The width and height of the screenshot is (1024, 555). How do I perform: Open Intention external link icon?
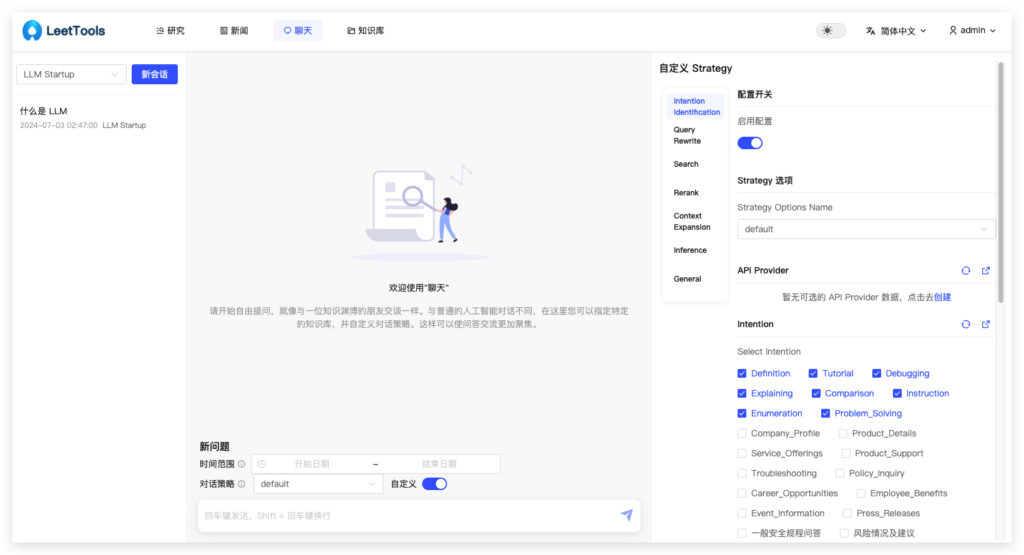pyautogui.click(x=985, y=324)
